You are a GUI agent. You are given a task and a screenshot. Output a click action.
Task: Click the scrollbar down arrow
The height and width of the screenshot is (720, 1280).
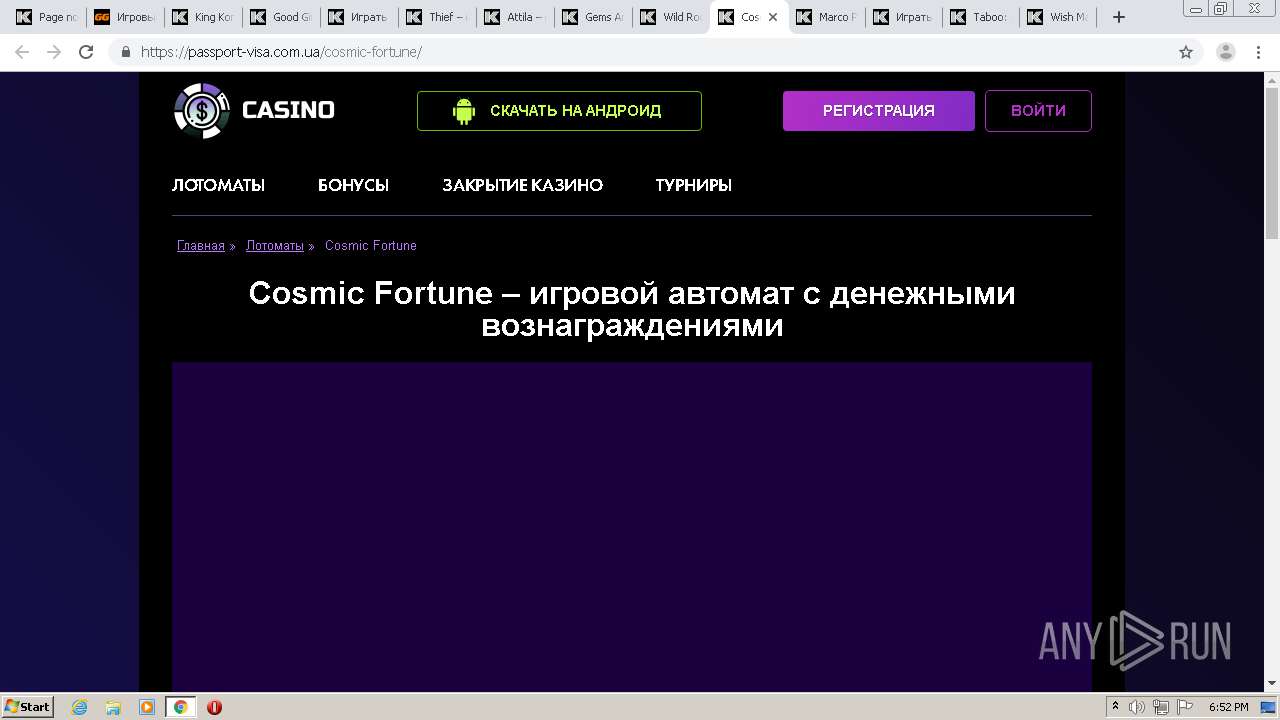[x=1272, y=684]
